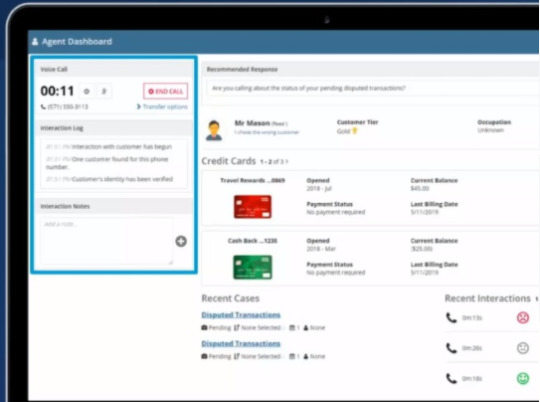Click the green happy face sentiment icon
Screen dimensions: 540x402
point(523,379)
